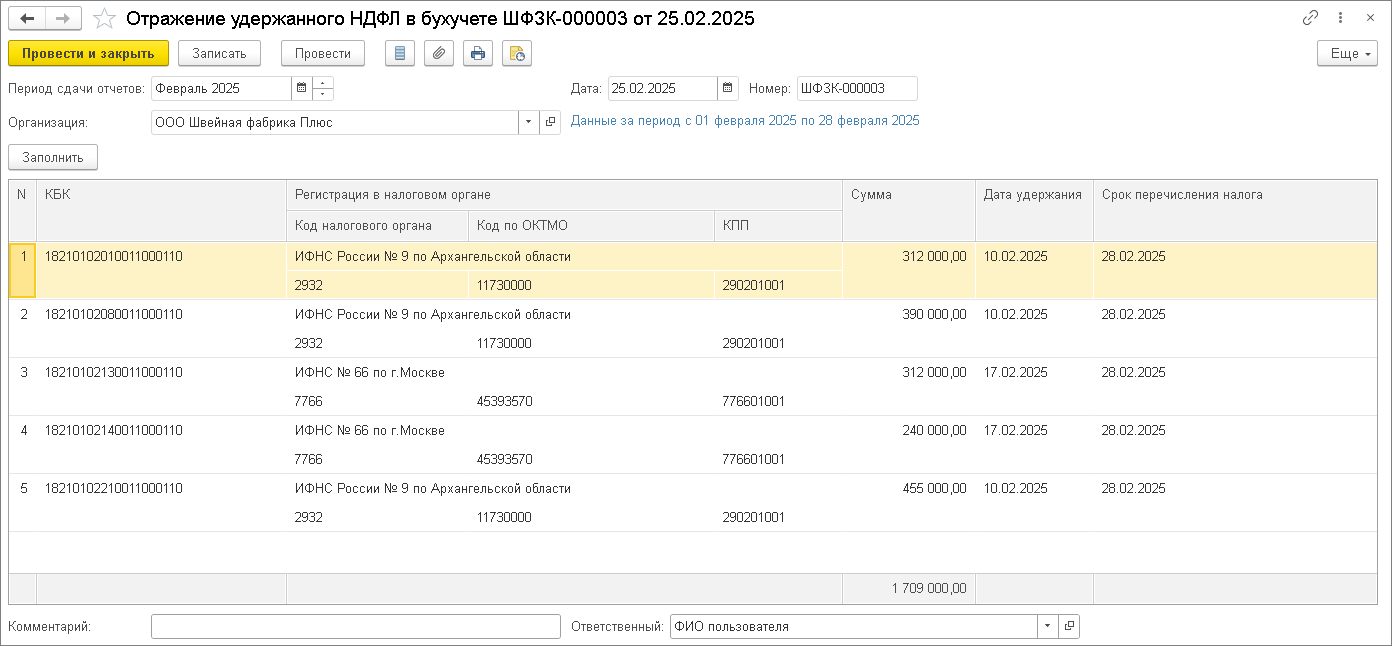Increase report period with stepper up arrow

(x=323, y=83)
